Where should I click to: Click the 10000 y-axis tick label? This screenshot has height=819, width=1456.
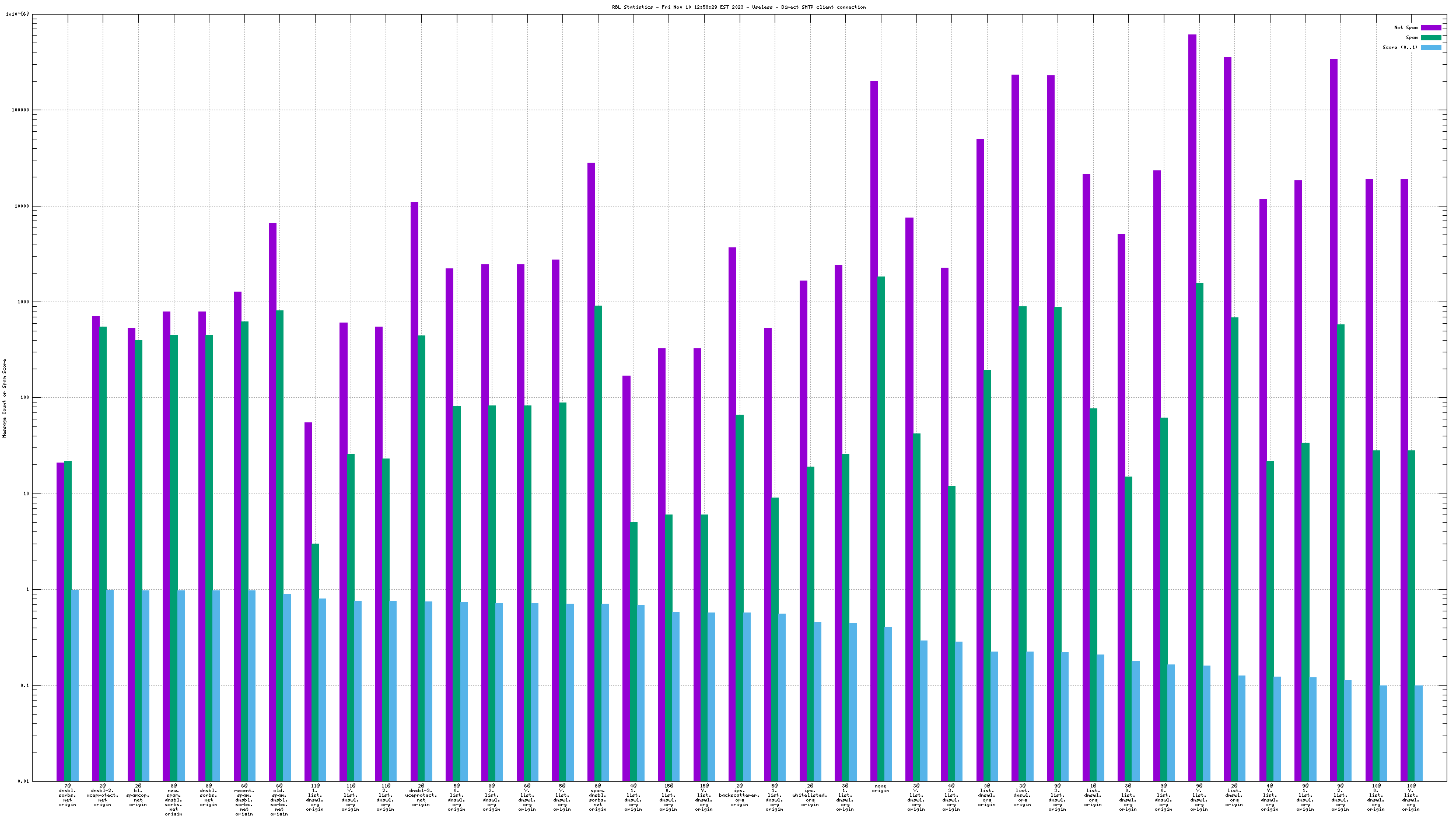pyautogui.click(x=20, y=206)
